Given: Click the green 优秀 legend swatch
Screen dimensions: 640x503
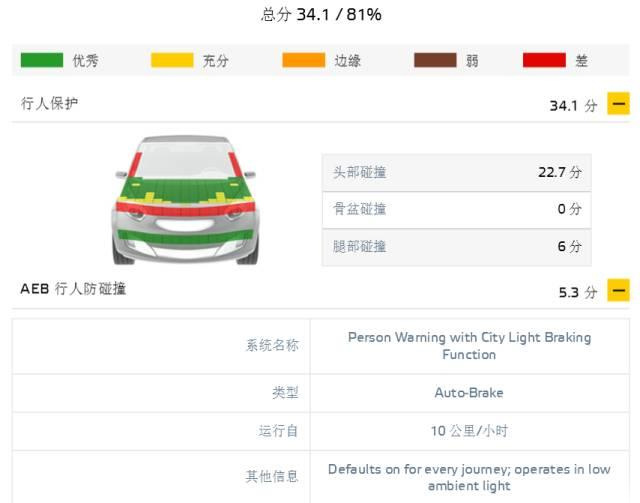Looking at the screenshot, I should pyautogui.click(x=42, y=60).
